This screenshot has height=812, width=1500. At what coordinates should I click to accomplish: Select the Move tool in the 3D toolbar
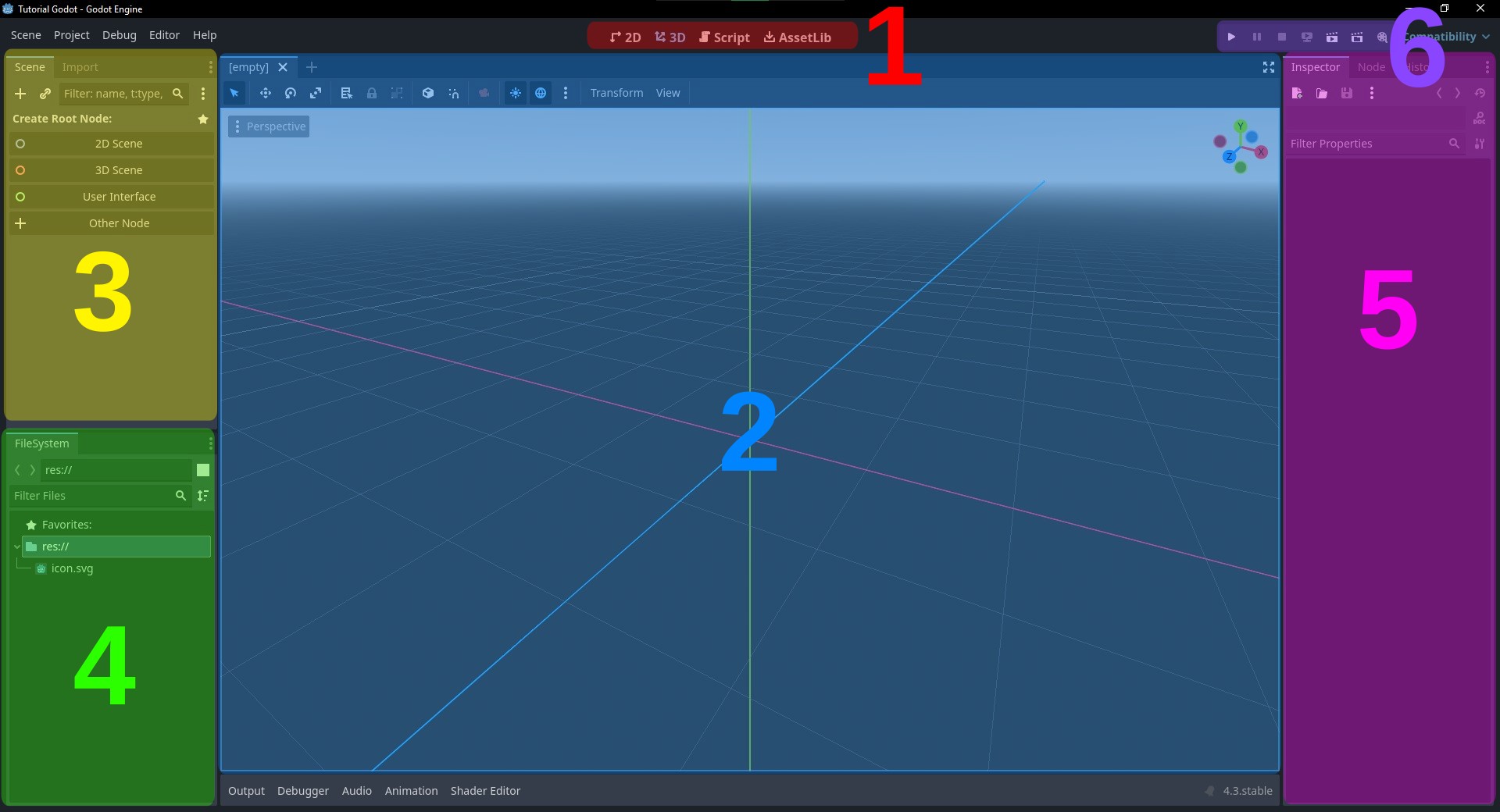(x=266, y=93)
